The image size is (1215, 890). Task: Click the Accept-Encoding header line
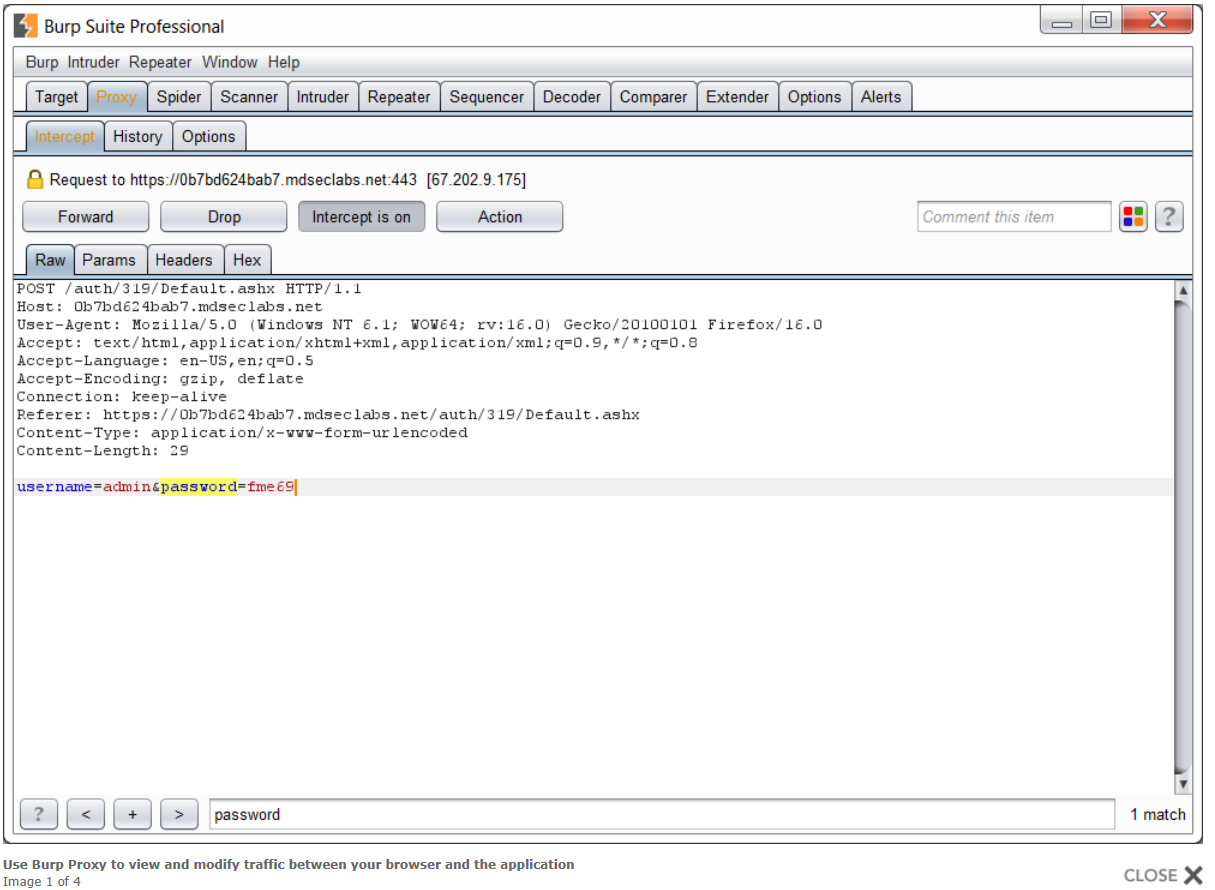pyautogui.click(x=160, y=379)
